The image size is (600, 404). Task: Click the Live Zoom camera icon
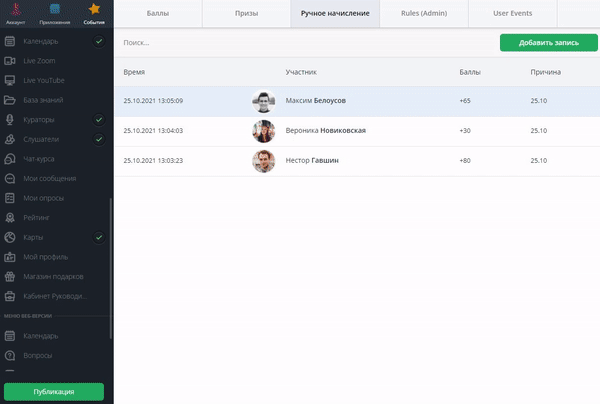pos(10,61)
